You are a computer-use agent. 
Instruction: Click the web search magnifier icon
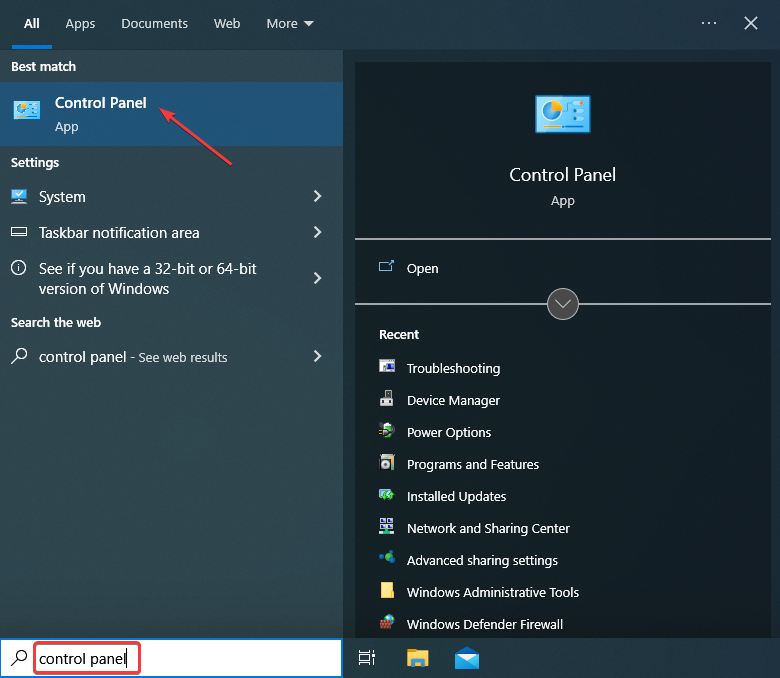19,356
